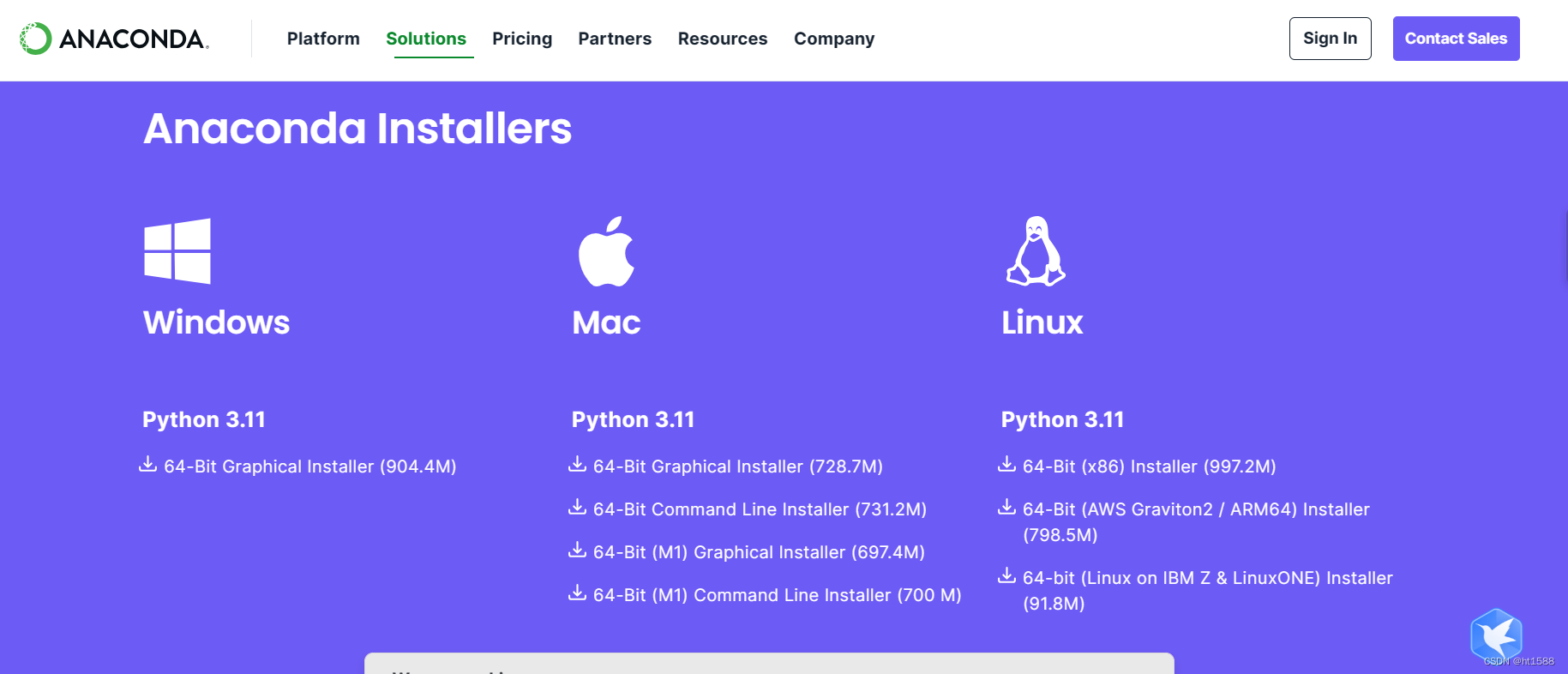Click the Anaconda logo
The image size is (1568, 674).
(x=114, y=39)
